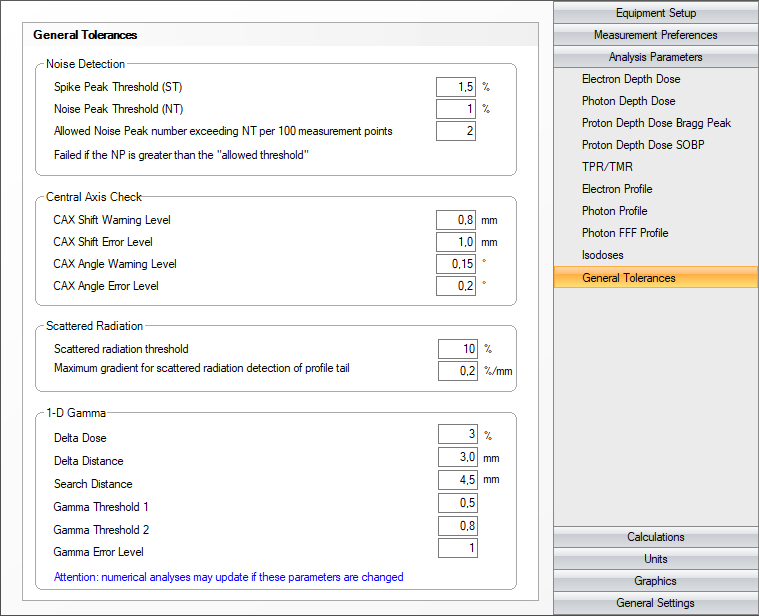759x616 pixels.
Task: Click the 'Noise Peak Threshold (NT)' label
Action: (119, 109)
